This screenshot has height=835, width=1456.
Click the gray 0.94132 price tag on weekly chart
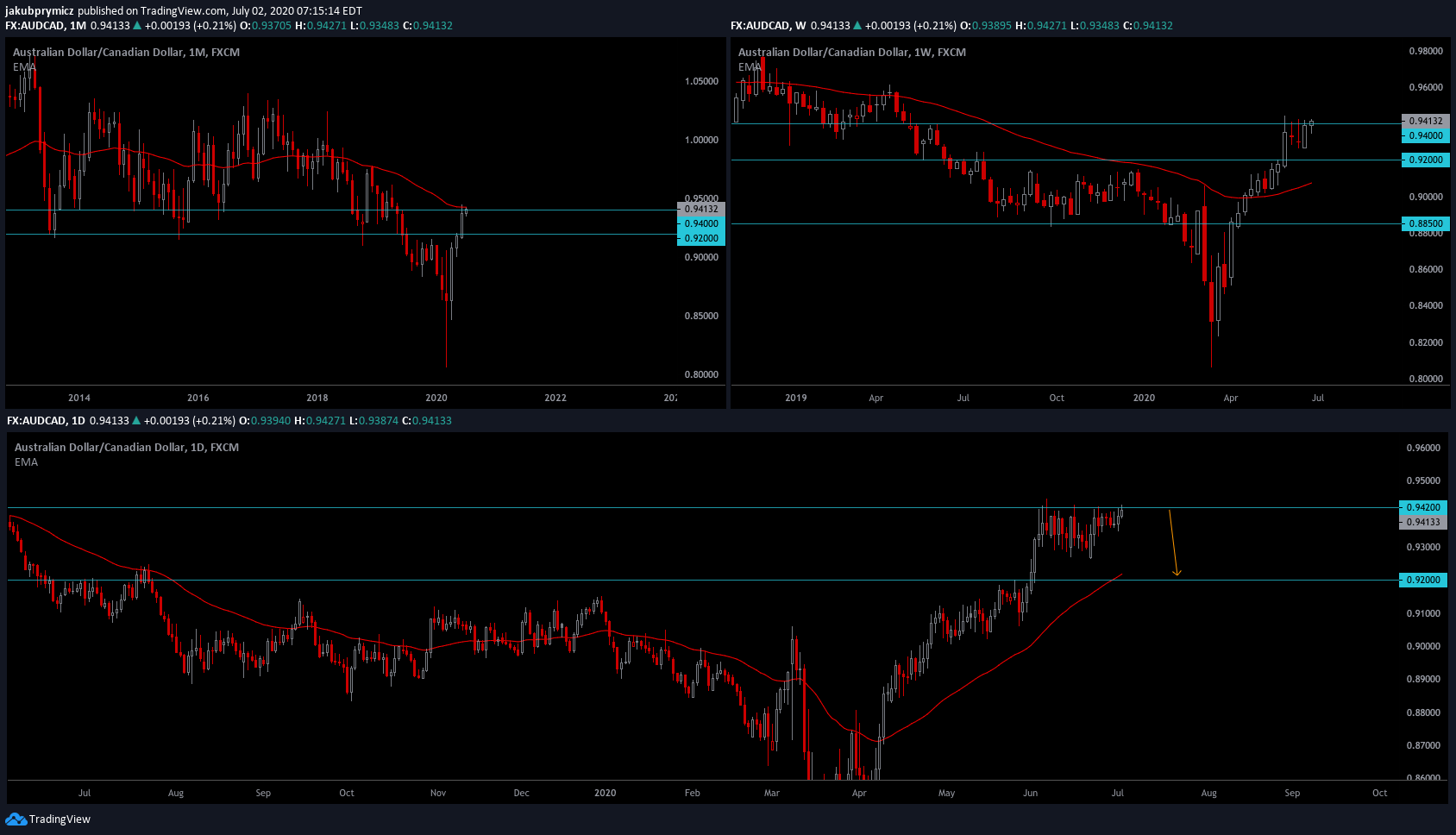pos(1426,121)
